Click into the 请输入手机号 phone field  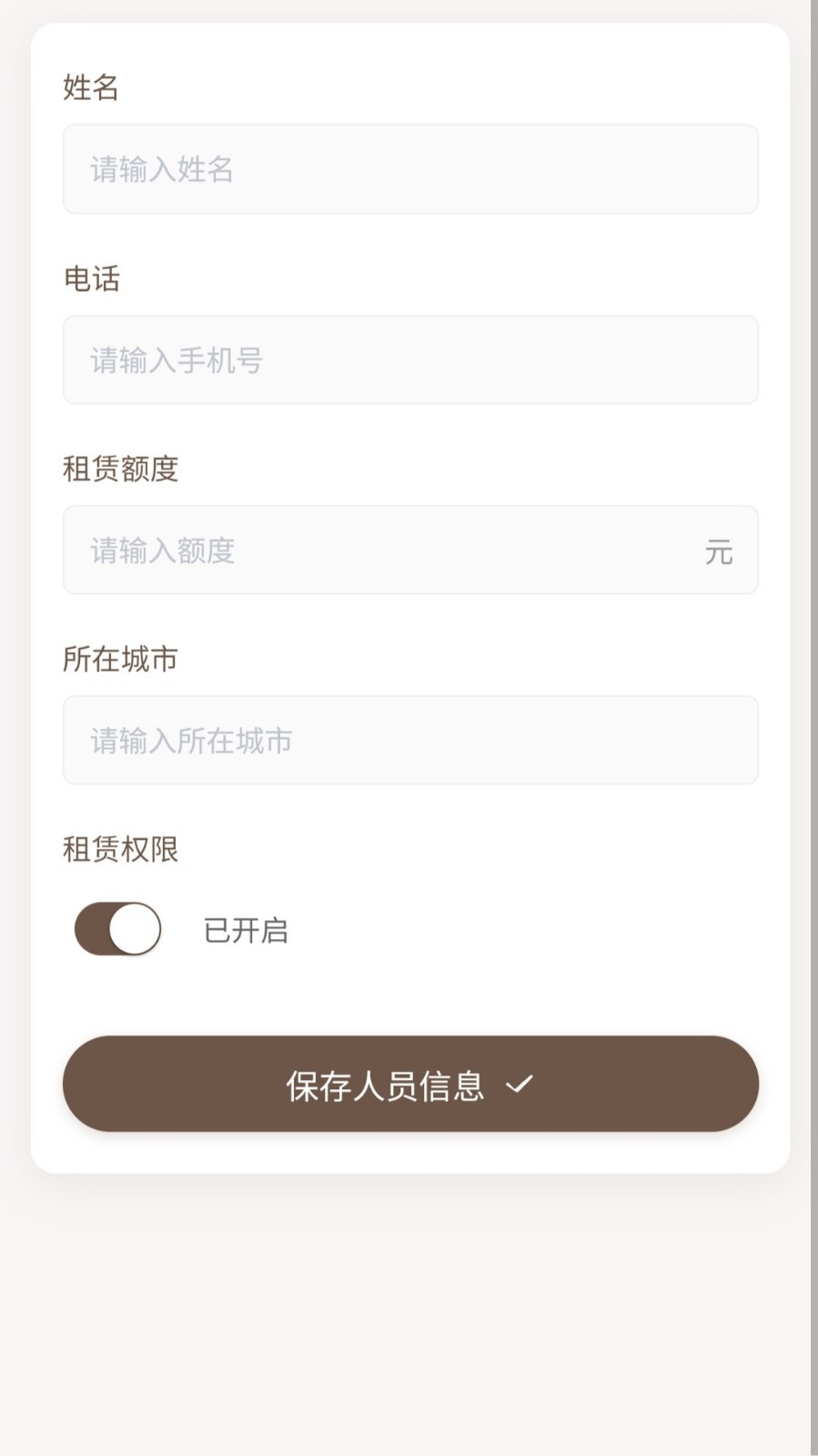coord(409,360)
